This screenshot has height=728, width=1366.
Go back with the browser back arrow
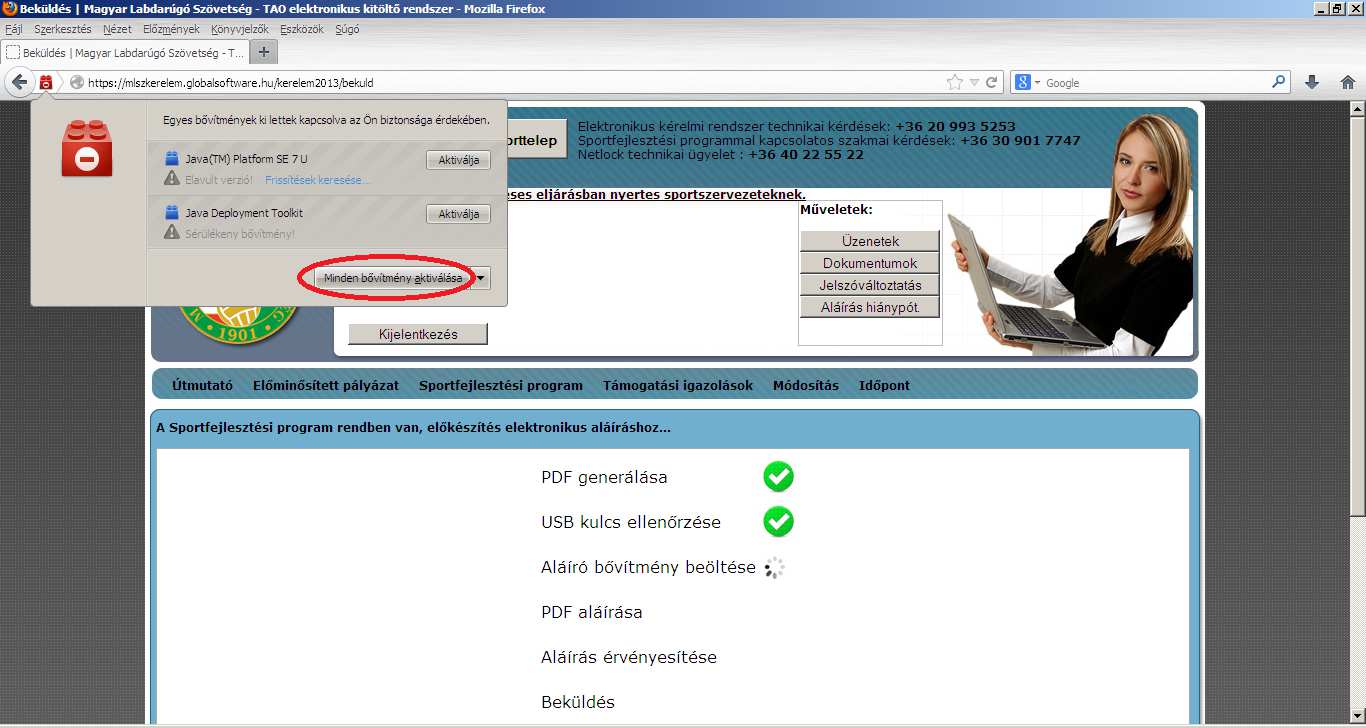click(19, 83)
